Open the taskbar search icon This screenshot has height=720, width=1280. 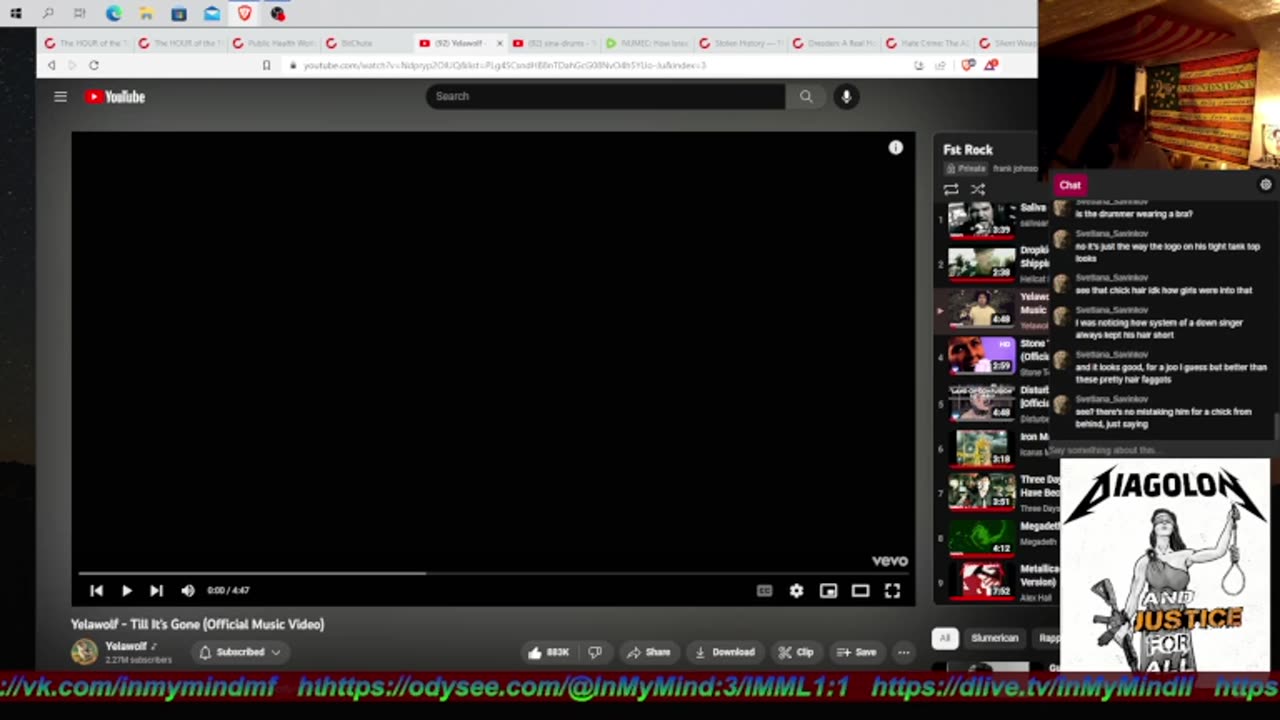coord(48,14)
